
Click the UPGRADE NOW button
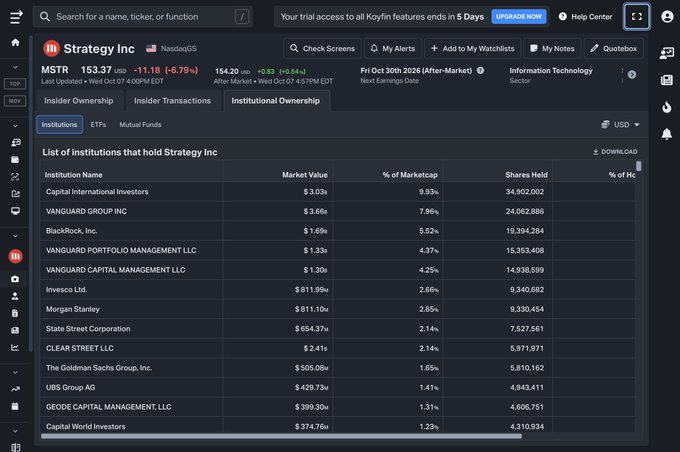[519, 16]
